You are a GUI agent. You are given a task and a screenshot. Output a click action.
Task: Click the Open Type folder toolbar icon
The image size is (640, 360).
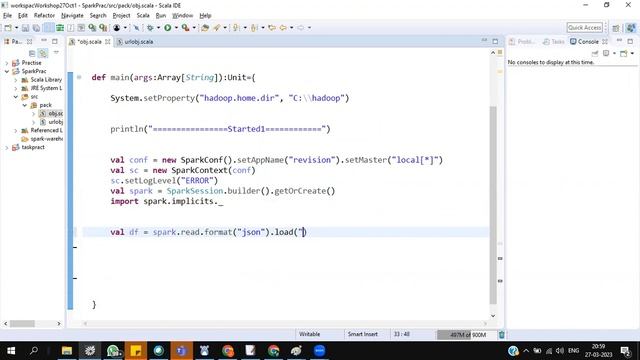[x=205, y=28]
